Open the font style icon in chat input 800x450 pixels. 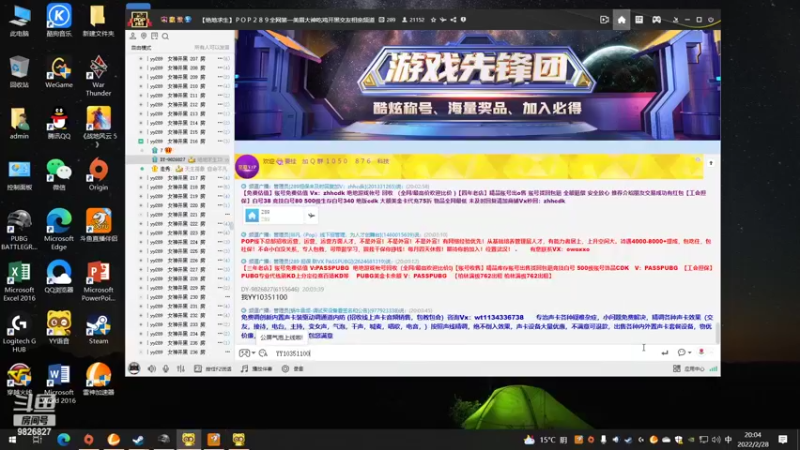pyautogui.click(x=263, y=353)
